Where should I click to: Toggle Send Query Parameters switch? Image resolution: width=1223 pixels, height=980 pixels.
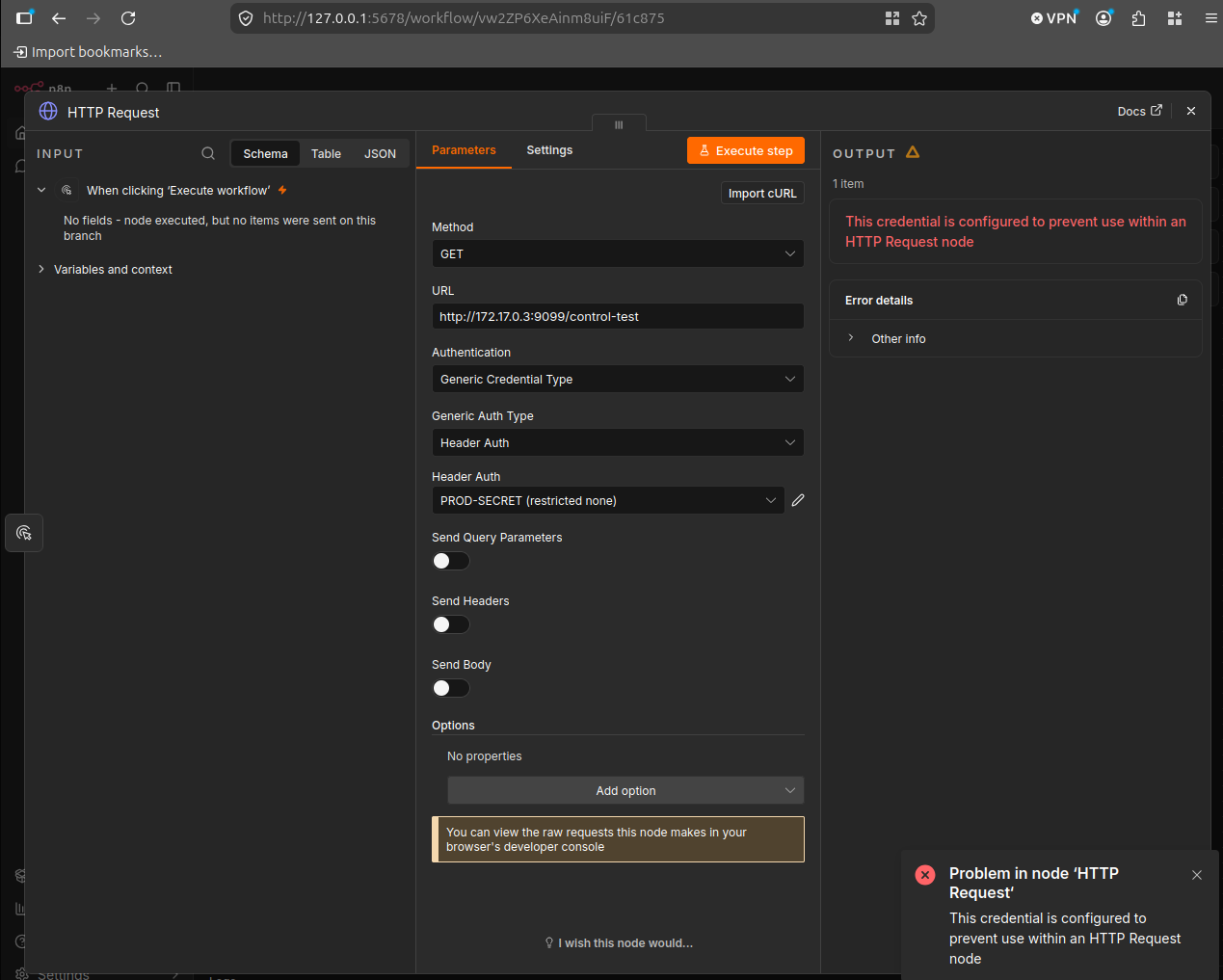click(450, 561)
